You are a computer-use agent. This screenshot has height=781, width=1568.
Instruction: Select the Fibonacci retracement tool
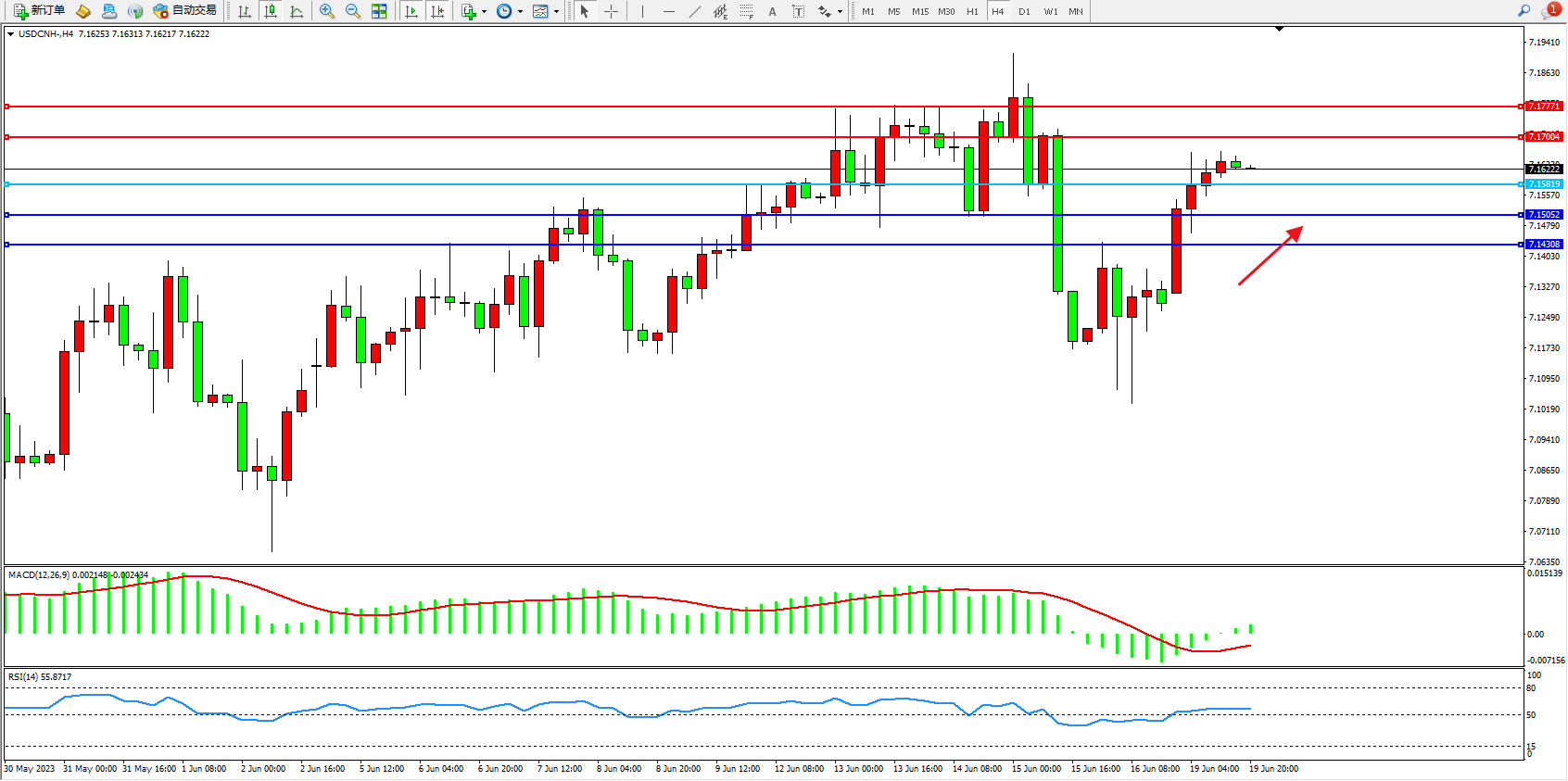[x=747, y=11]
